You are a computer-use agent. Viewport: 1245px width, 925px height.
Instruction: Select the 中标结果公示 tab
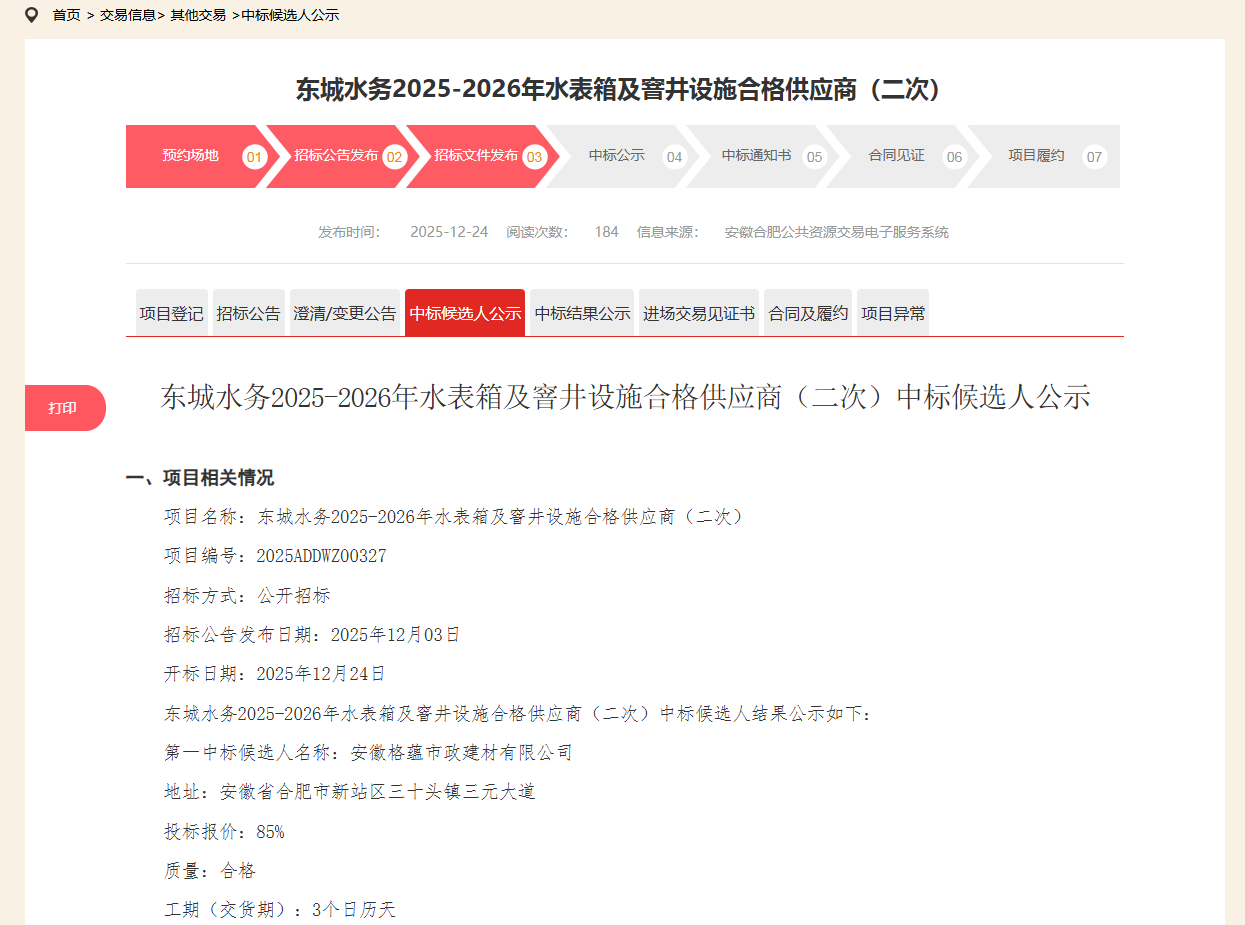(x=582, y=313)
